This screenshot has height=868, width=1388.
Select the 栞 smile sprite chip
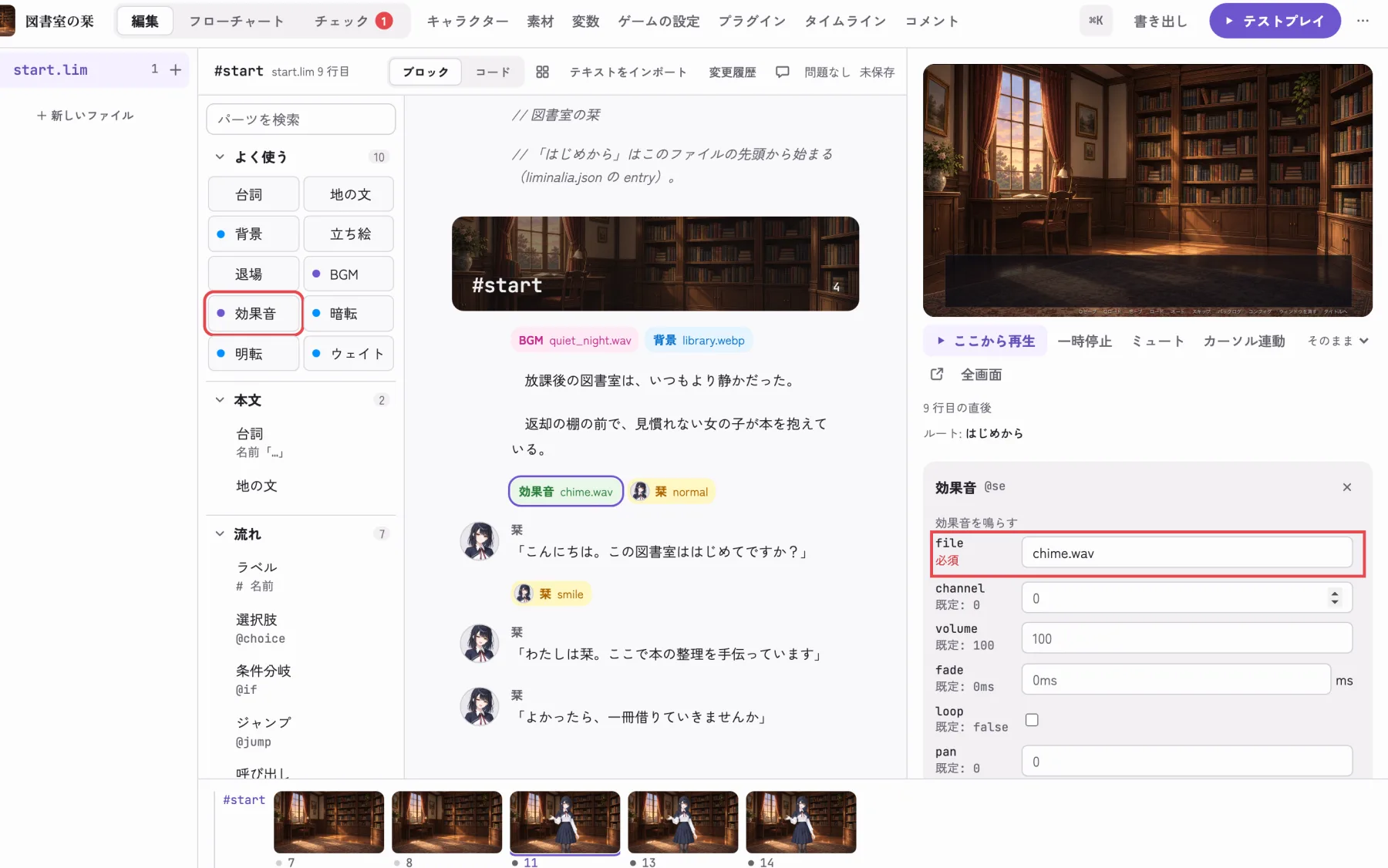tap(551, 594)
